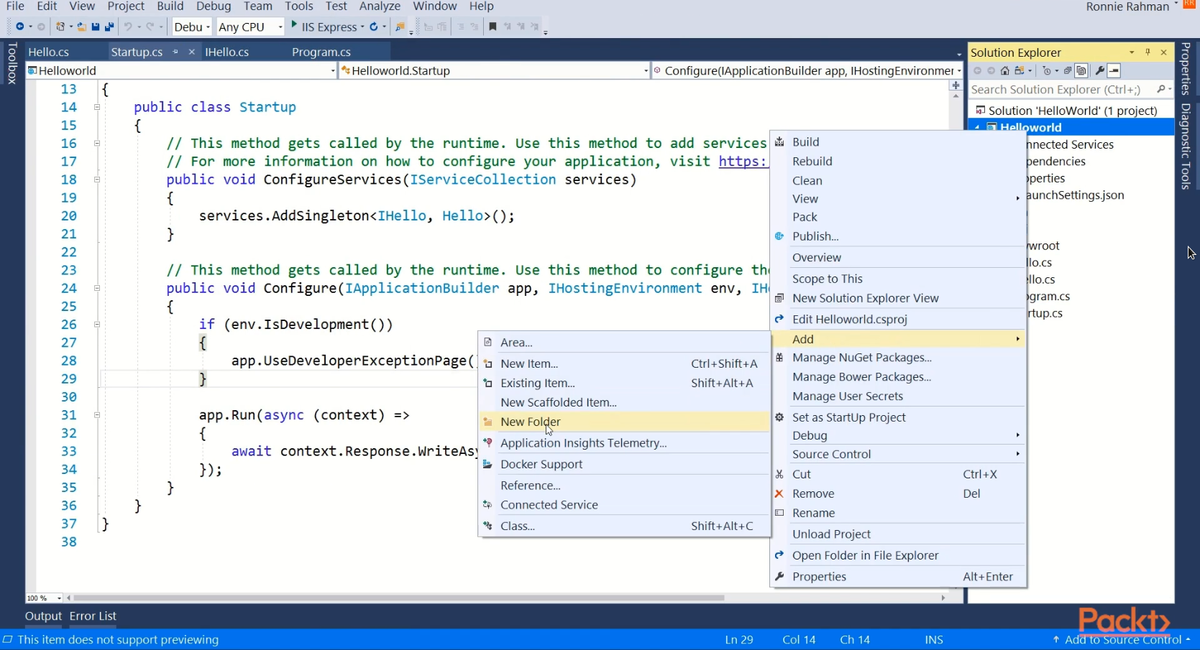Click the Find in Files toolbar icon
The image size is (1200, 650).
[x=399, y=27]
